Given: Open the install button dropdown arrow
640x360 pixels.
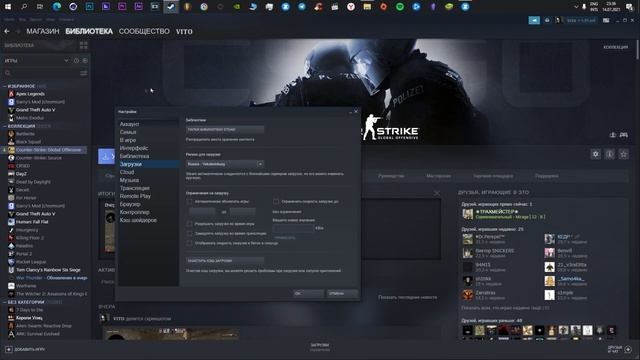Looking at the screenshot, I should coord(113,157).
